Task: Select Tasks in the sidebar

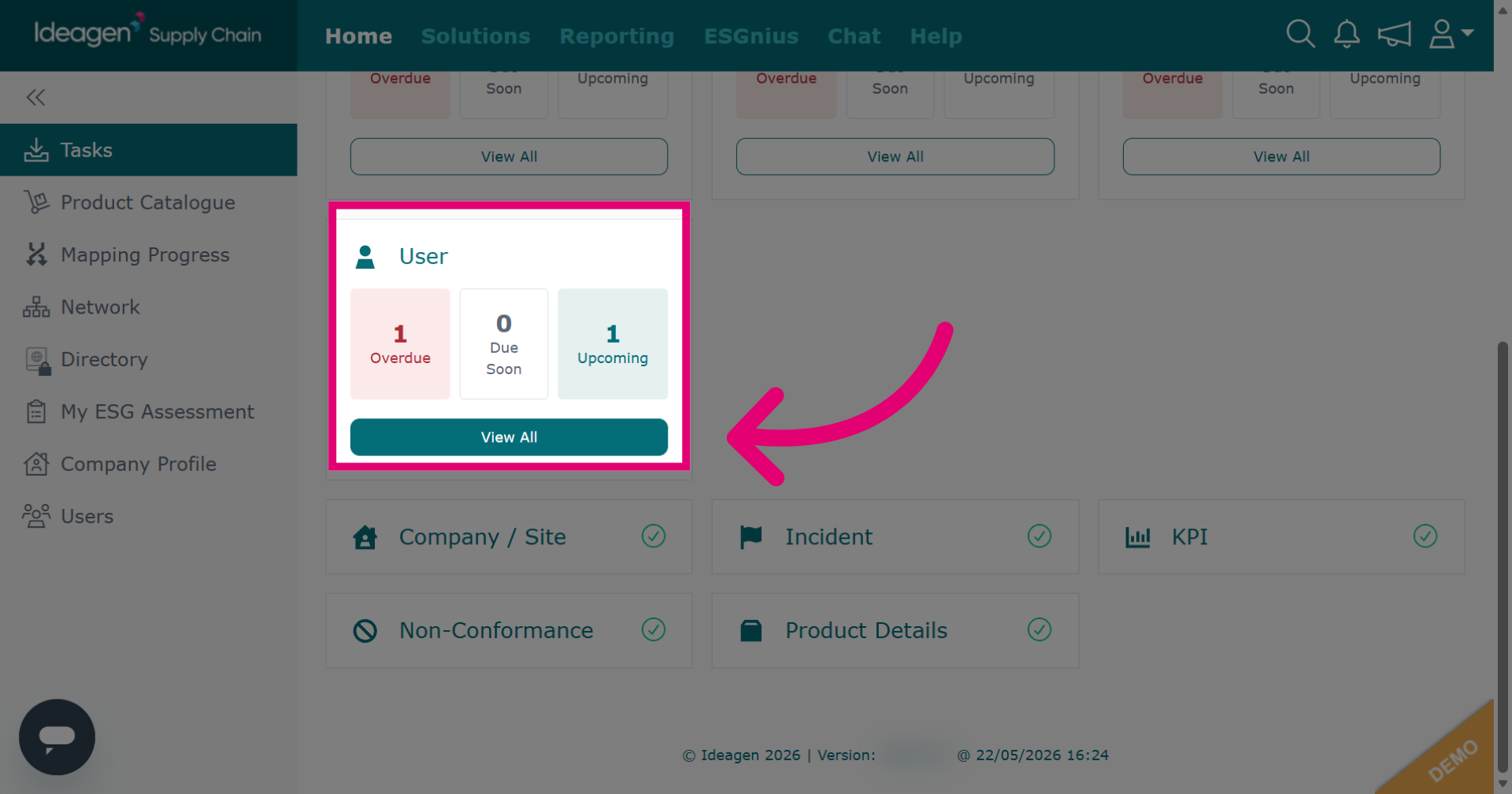Action: pyautogui.click(x=148, y=150)
